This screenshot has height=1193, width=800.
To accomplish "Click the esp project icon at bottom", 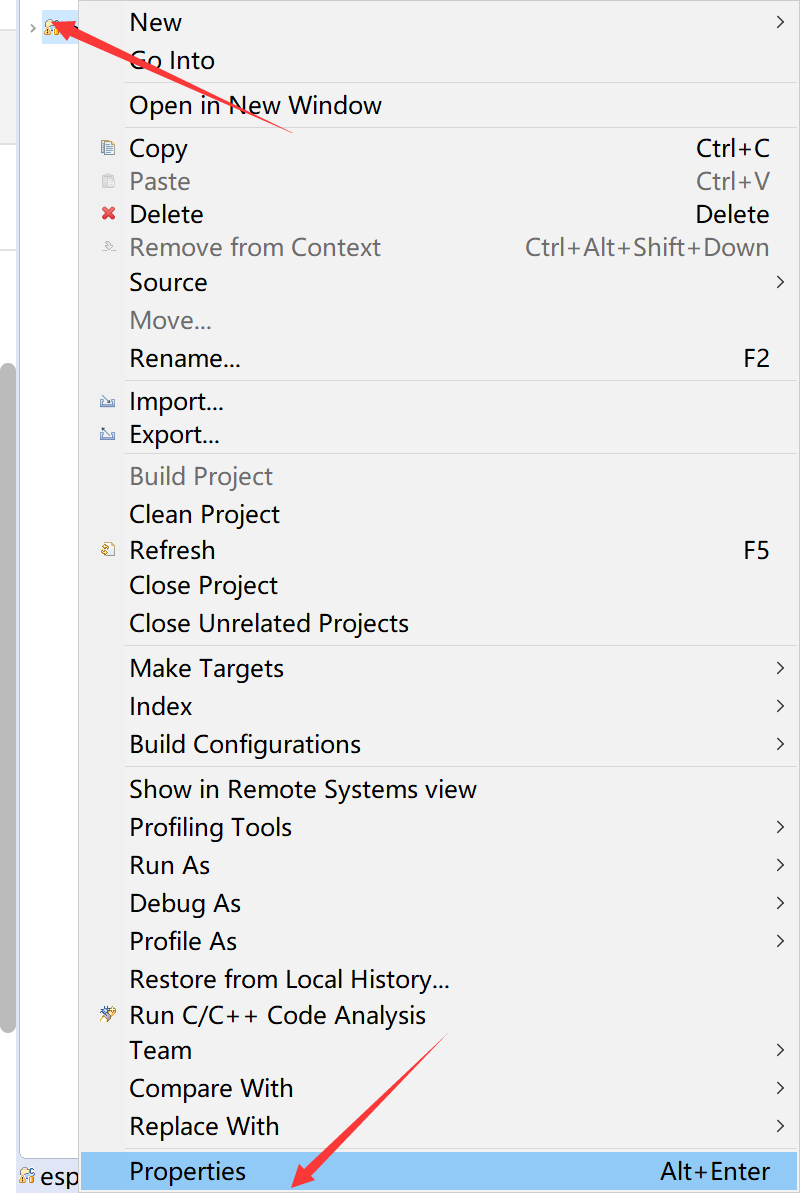I will coord(27,1176).
